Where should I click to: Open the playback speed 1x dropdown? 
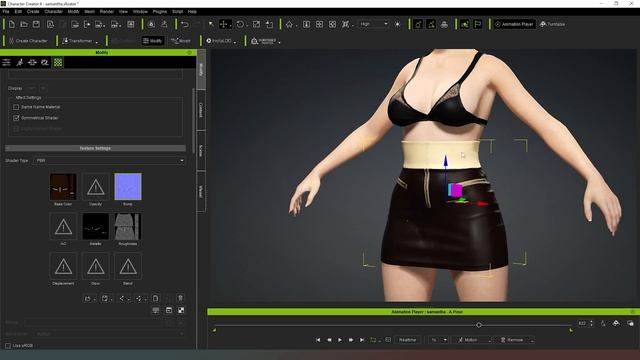(x=438, y=340)
